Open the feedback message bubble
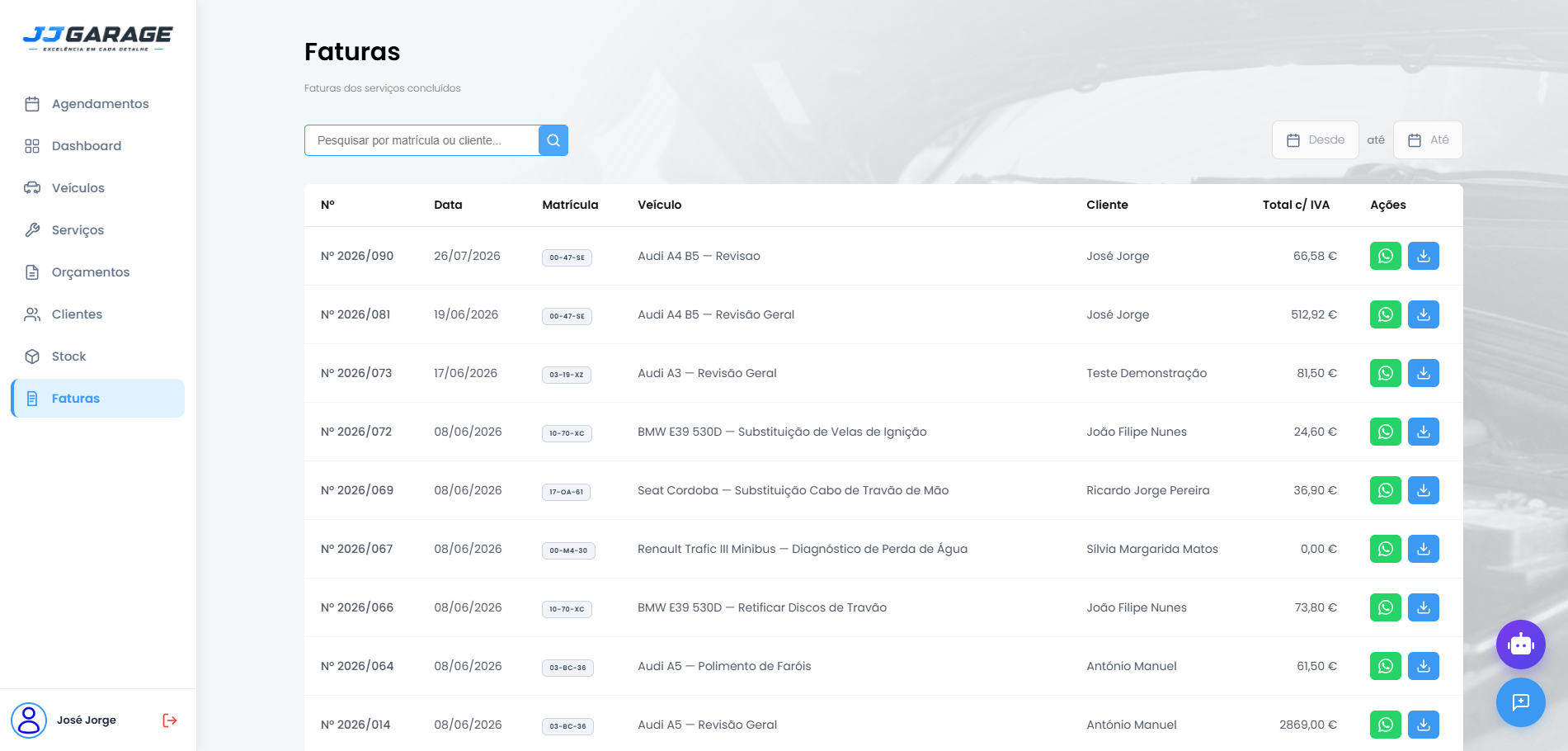The width and height of the screenshot is (1568, 751). coord(1521,702)
